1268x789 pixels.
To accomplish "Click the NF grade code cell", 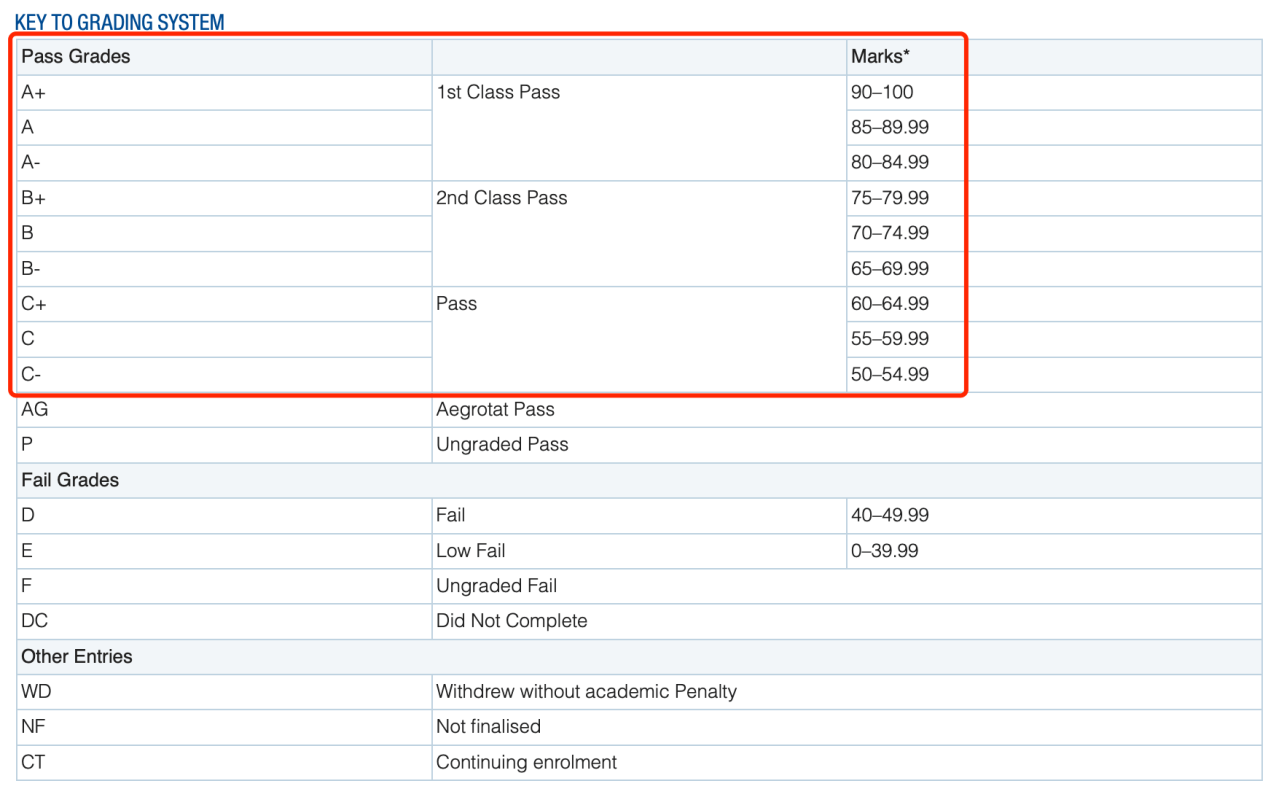I will (32, 727).
